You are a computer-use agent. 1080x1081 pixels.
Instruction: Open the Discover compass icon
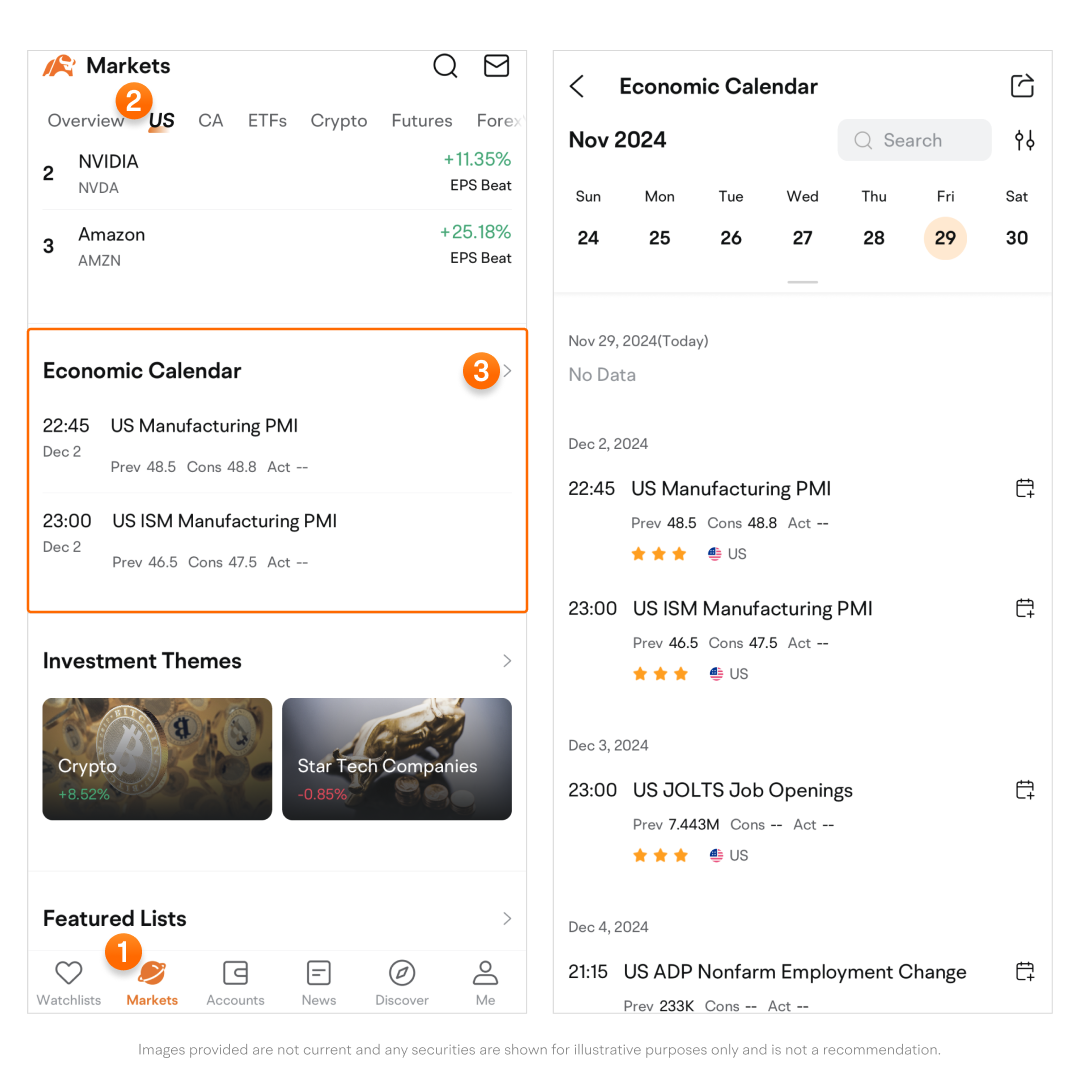[402, 982]
